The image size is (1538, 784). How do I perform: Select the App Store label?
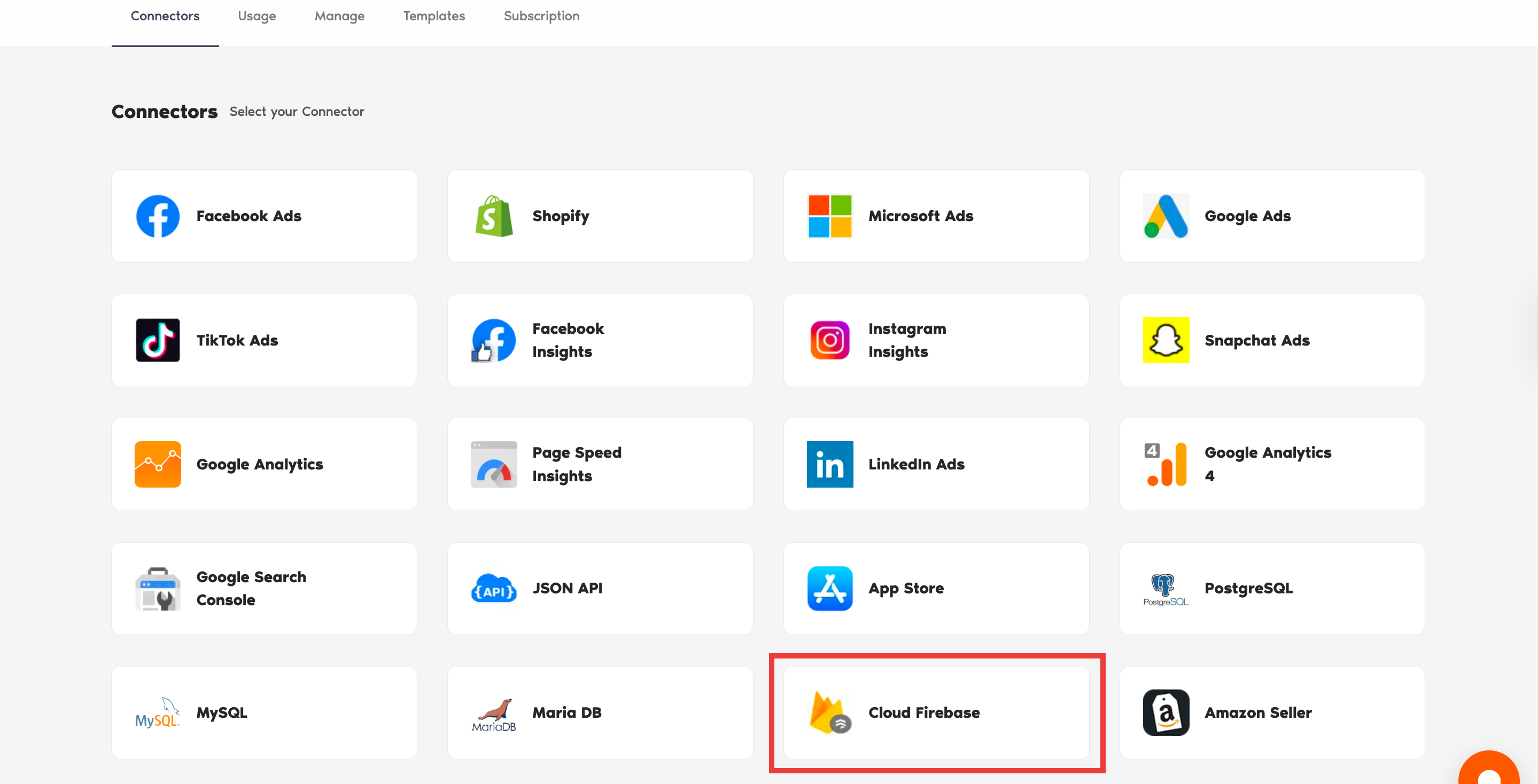click(x=906, y=589)
